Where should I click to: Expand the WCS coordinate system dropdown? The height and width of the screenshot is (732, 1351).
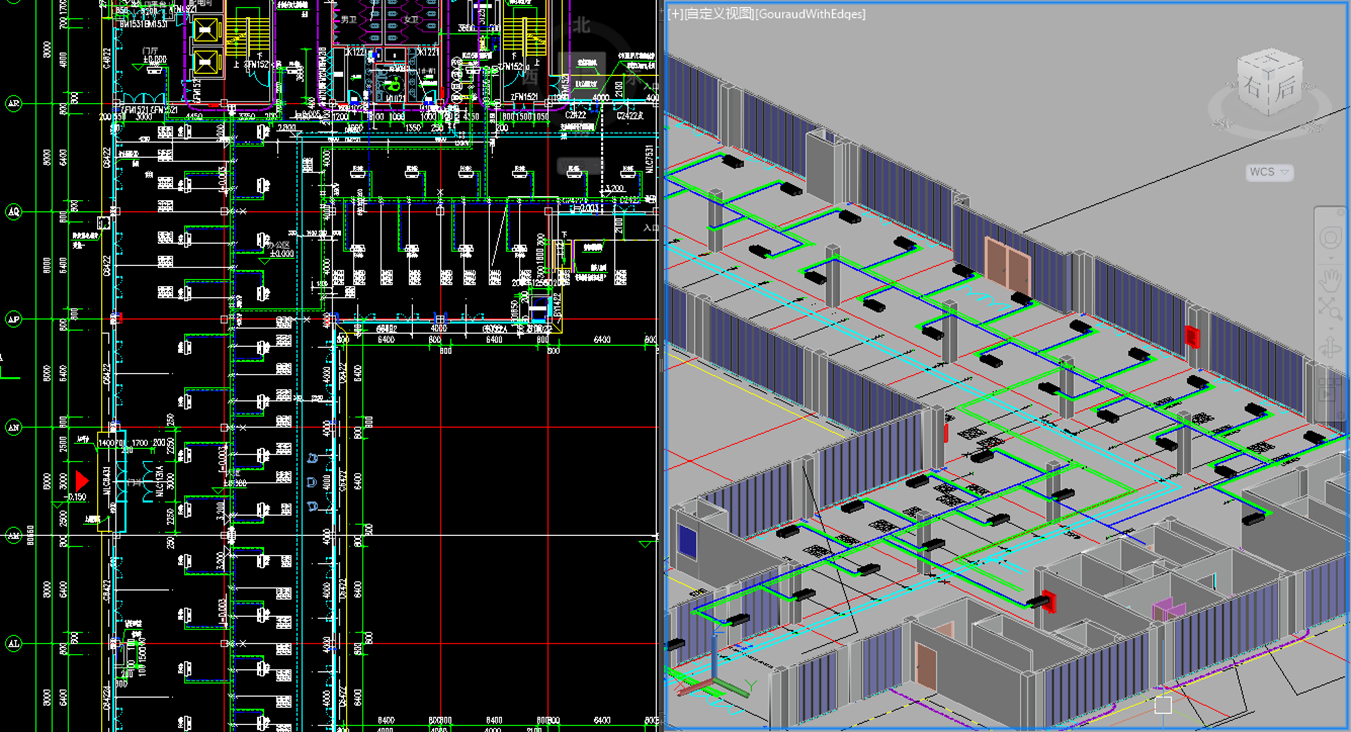coord(1270,172)
